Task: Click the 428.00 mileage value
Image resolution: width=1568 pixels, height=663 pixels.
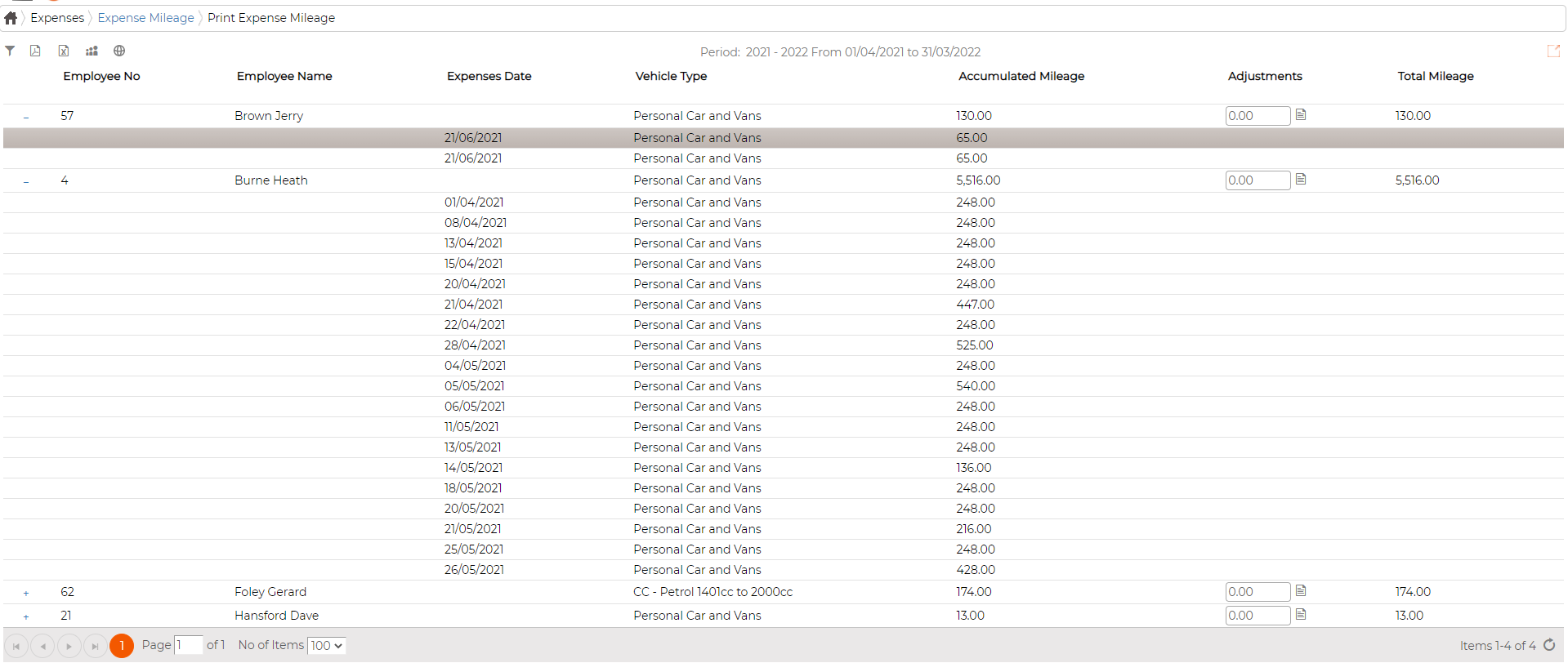Action: pyautogui.click(x=976, y=570)
